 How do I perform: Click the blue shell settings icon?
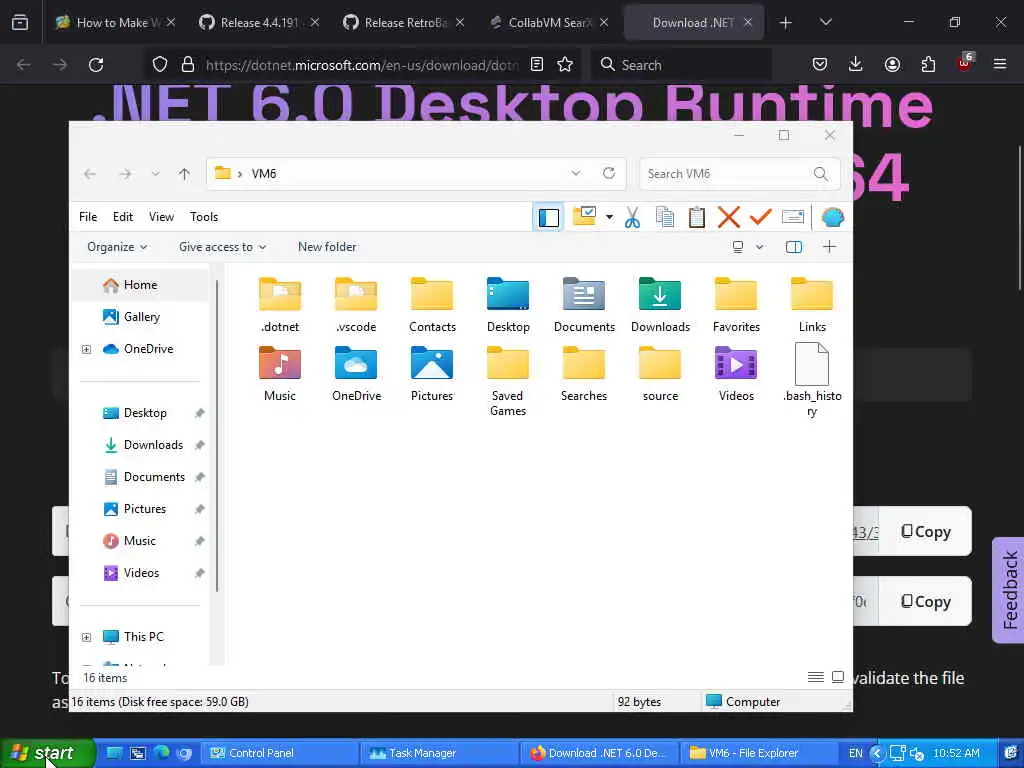pyautogui.click(x=833, y=217)
